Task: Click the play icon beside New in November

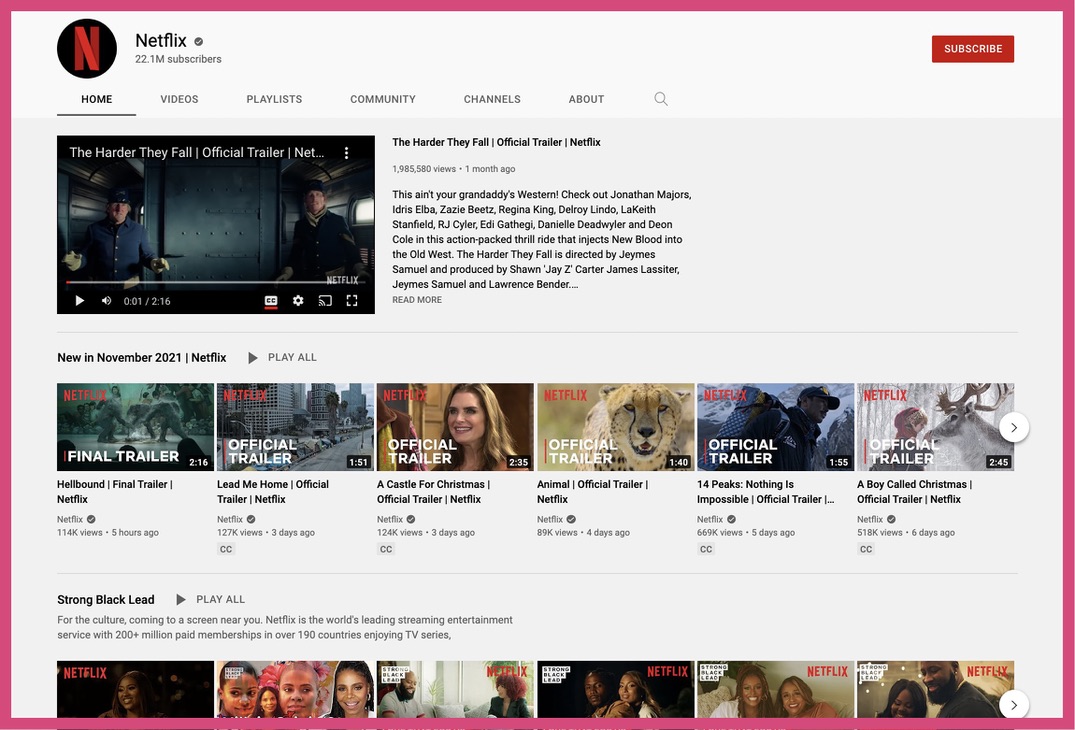Action: pos(252,358)
